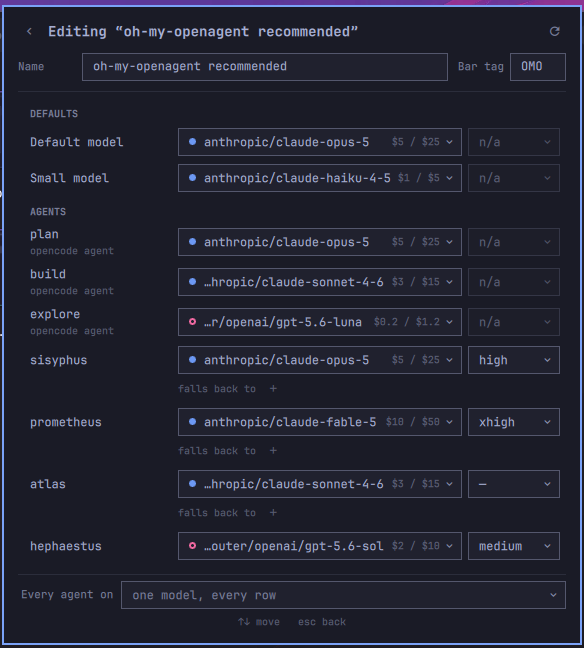Select the build agent row label
Image resolution: width=584 pixels, height=648 pixels.
pyautogui.click(x=48, y=274)
